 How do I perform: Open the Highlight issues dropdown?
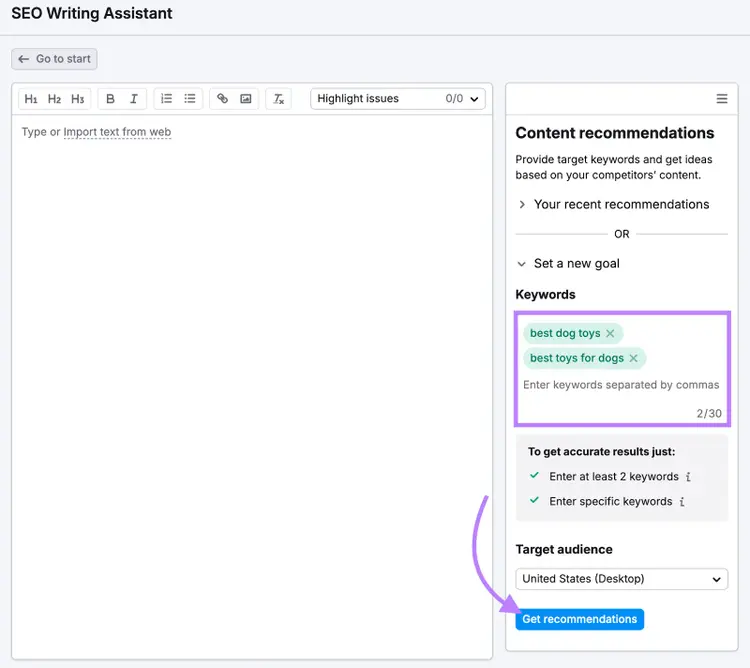398,99
